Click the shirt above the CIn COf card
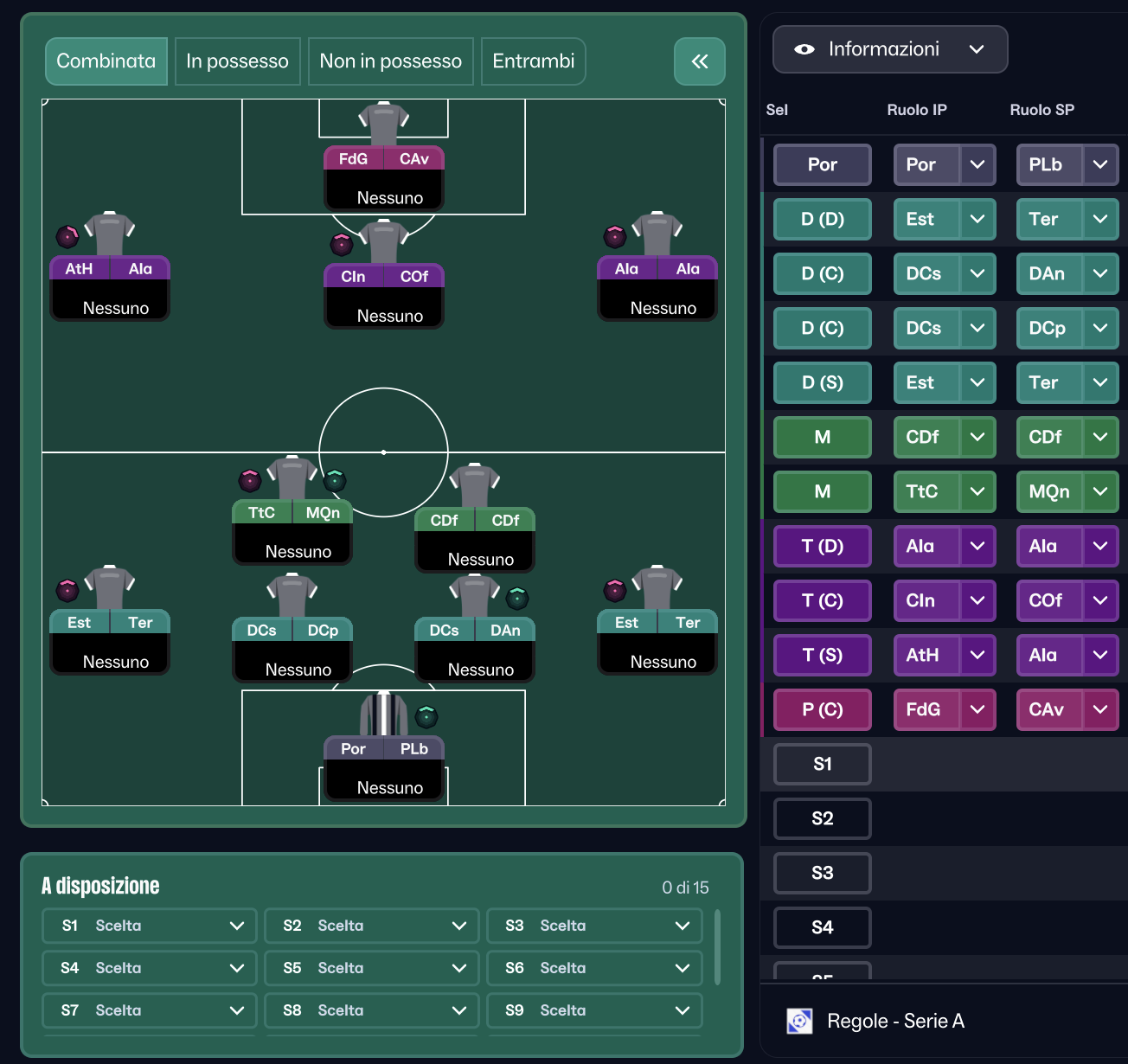 383,241
